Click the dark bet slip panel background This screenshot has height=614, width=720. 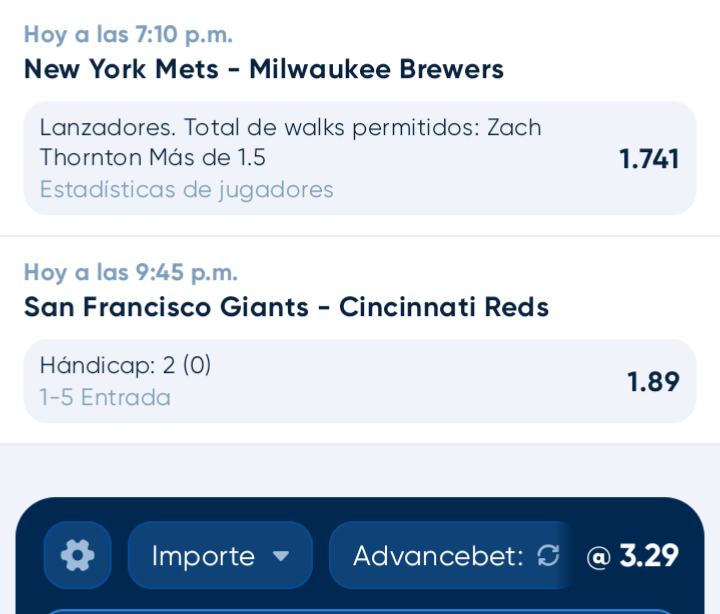point(360,509)
